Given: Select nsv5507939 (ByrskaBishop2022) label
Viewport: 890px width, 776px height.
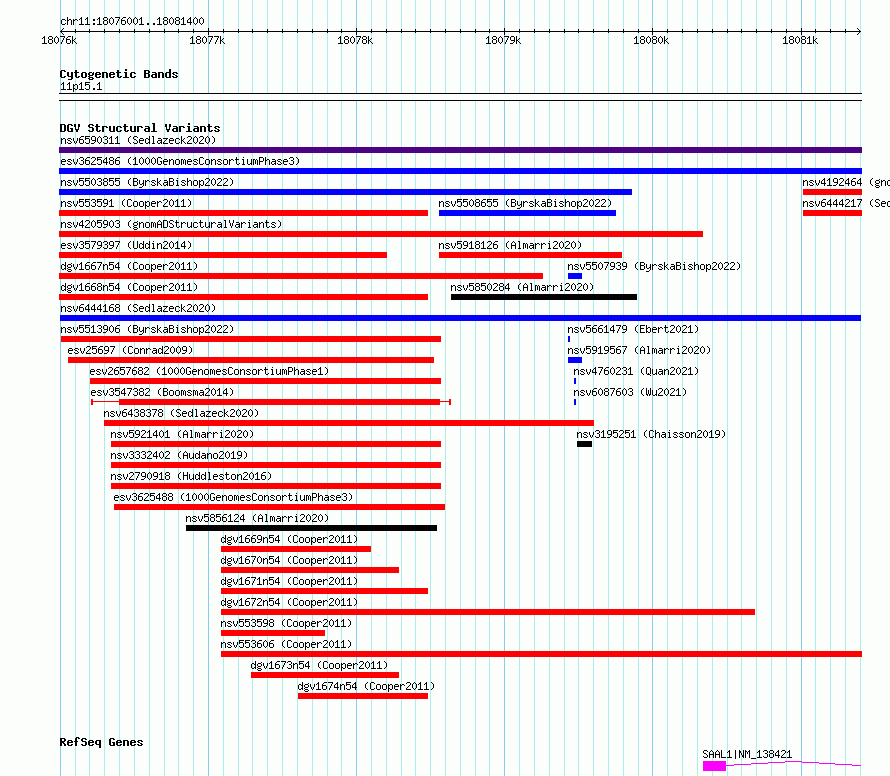Looking at the screenshot, I should click(654, 266).
